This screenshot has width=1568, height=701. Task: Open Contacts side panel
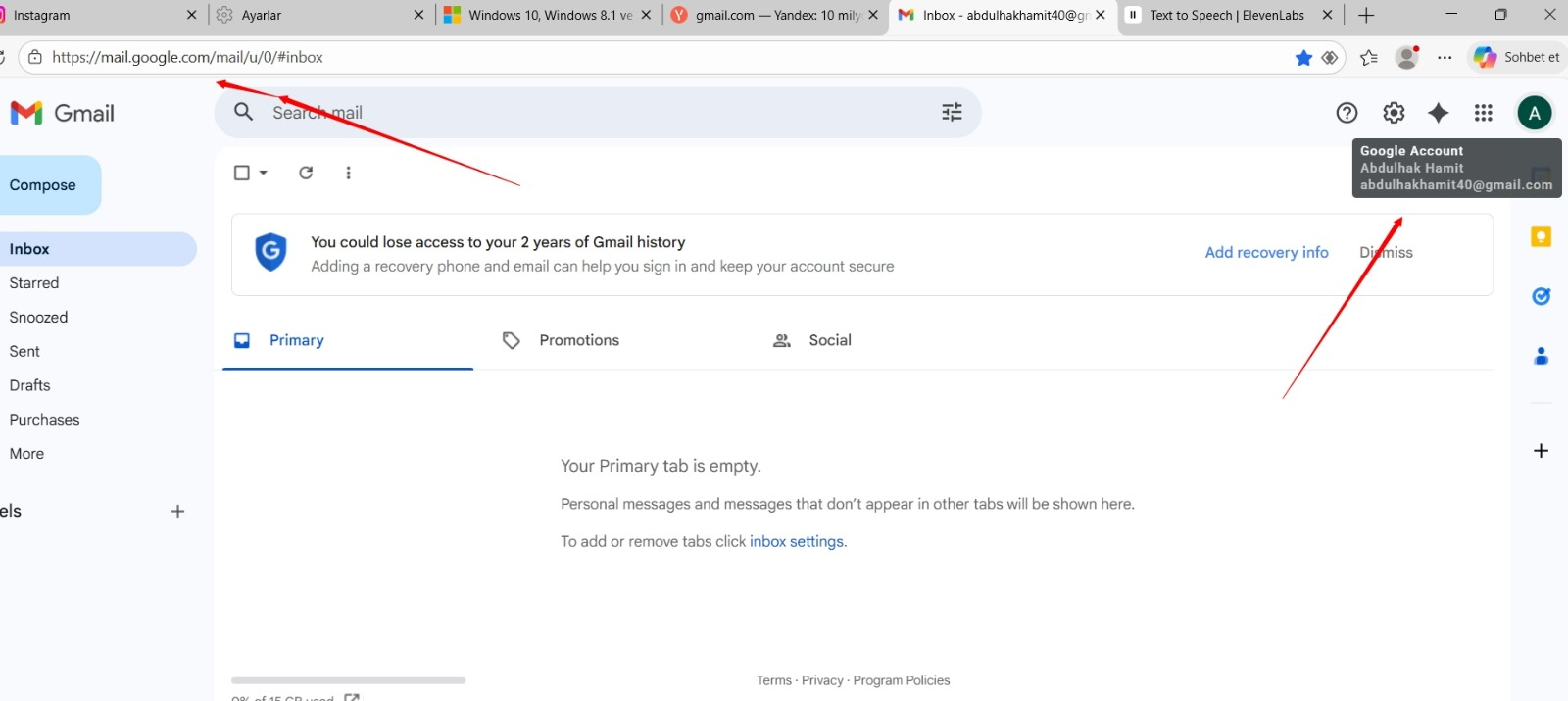pos(1541,356)
